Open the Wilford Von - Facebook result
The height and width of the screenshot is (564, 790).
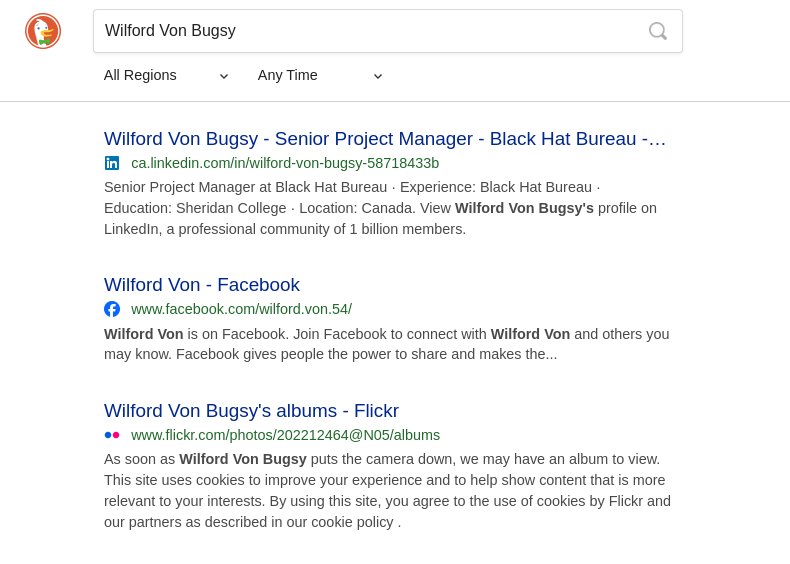(x=202, y=285)
